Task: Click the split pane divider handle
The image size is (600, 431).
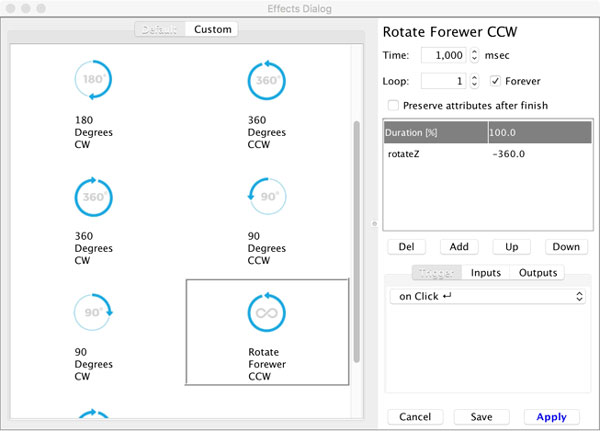Action: (x=375, y=224)
